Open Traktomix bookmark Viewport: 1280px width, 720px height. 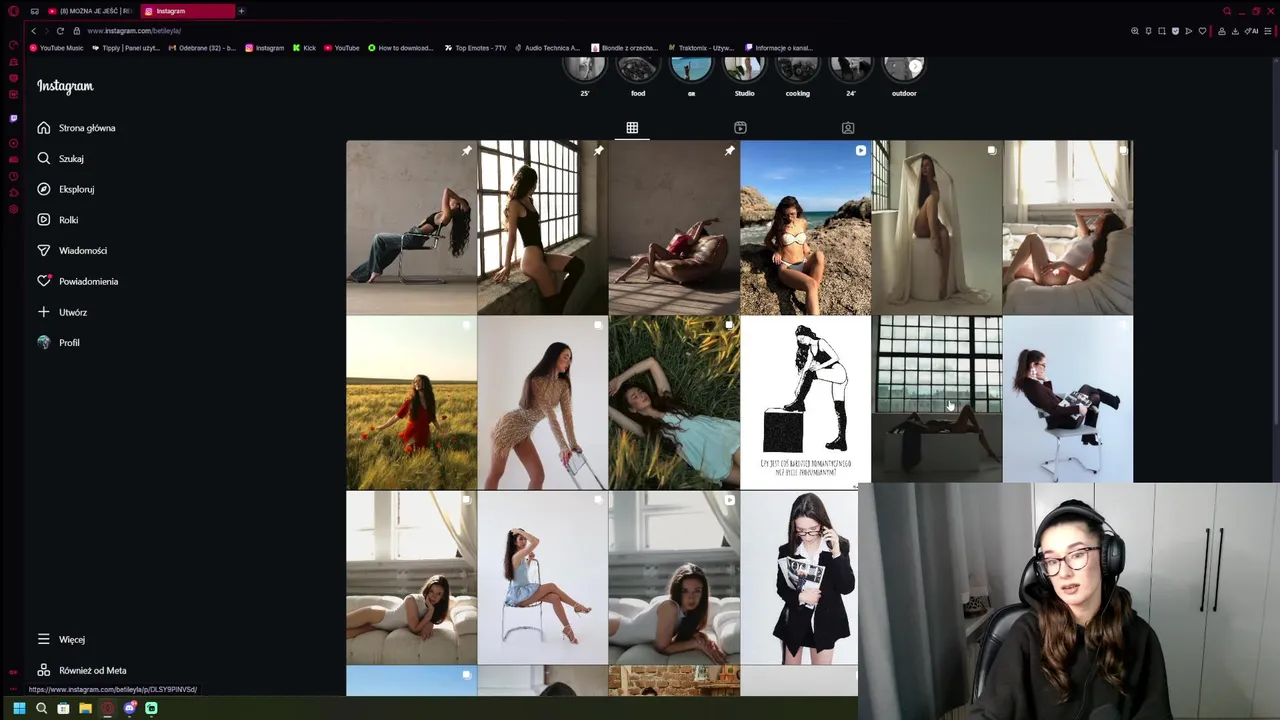click(x=701, y=48)
